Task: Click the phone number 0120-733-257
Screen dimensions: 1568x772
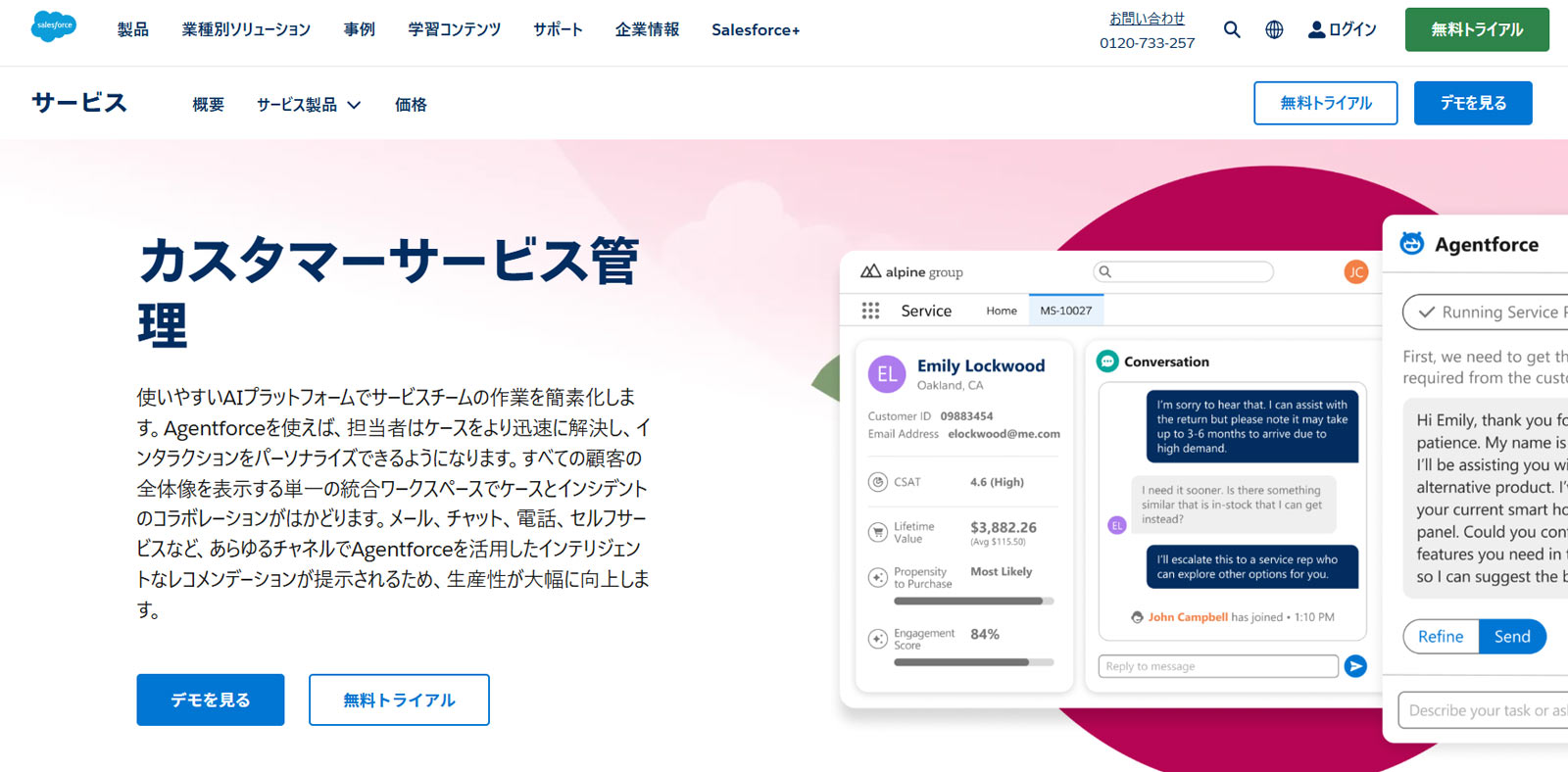Action: tap(1147, 43)
